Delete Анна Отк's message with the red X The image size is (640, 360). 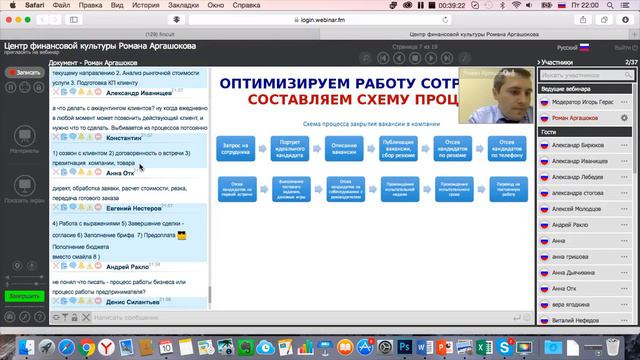[x=56, y=172]
